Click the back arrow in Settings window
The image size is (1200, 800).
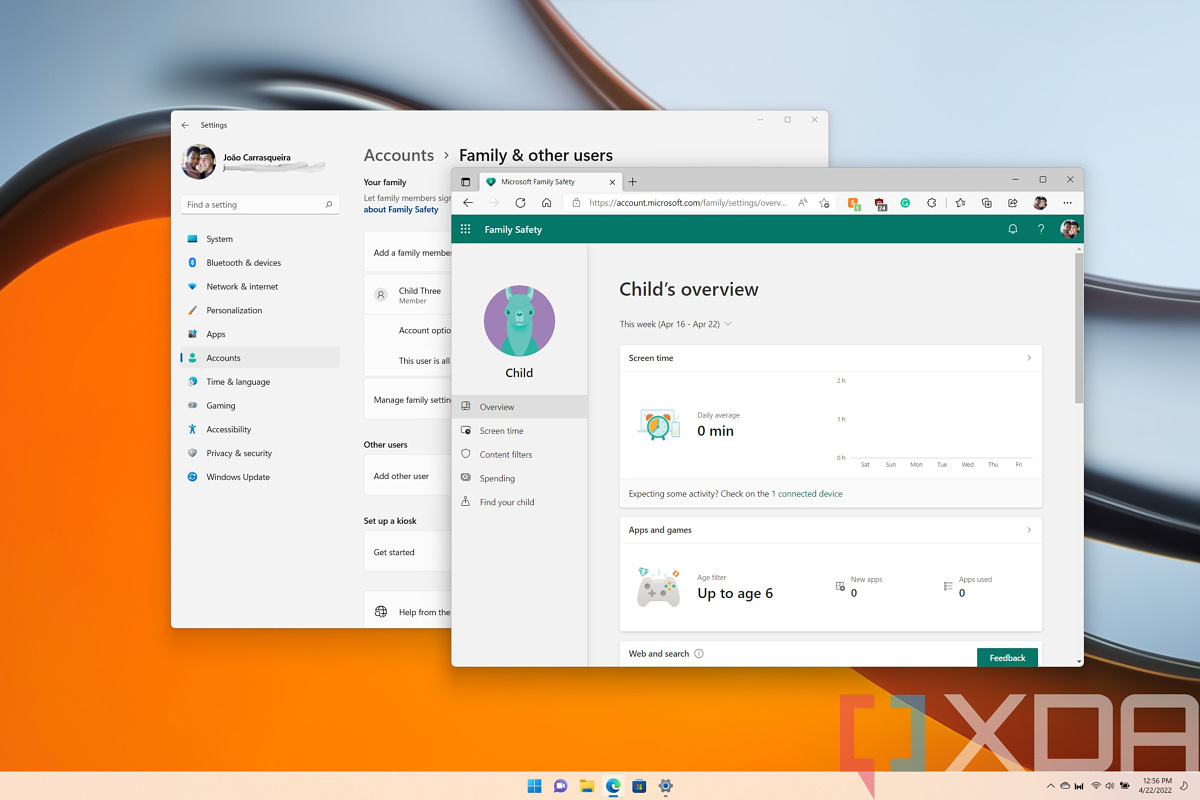click(x=185, y=125)
